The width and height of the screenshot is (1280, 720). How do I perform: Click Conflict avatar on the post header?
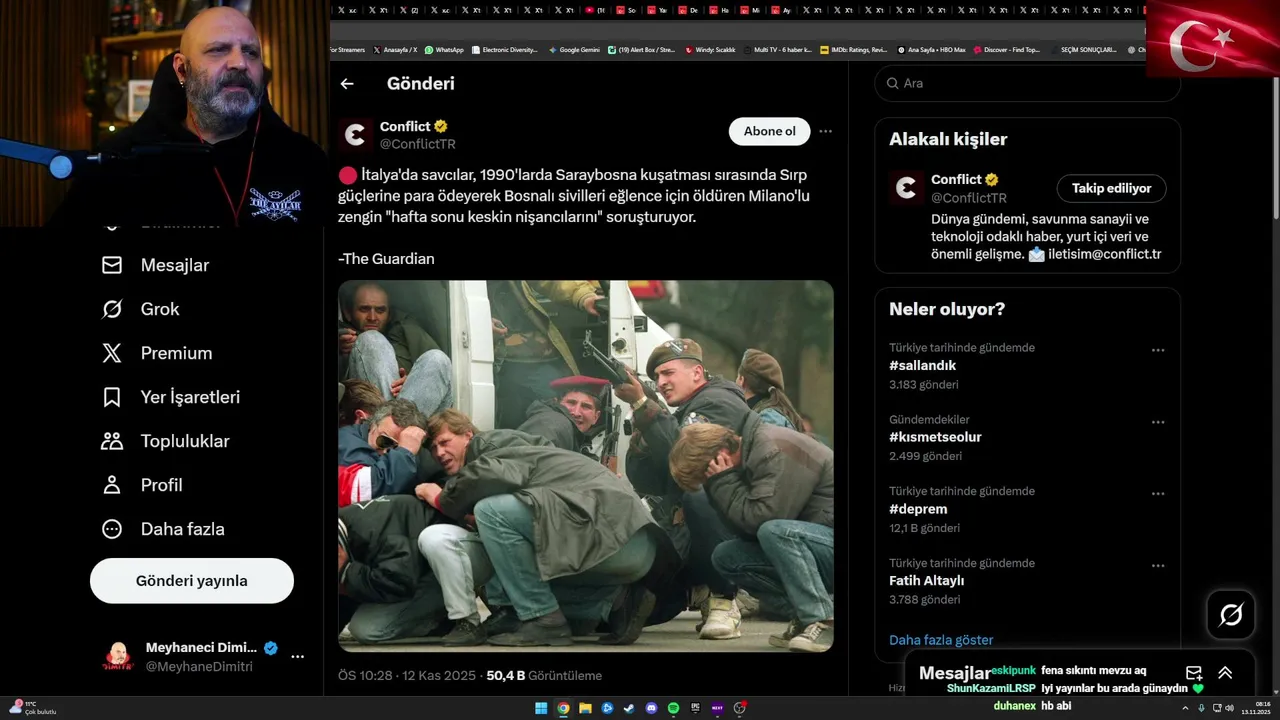pos(354,135)
